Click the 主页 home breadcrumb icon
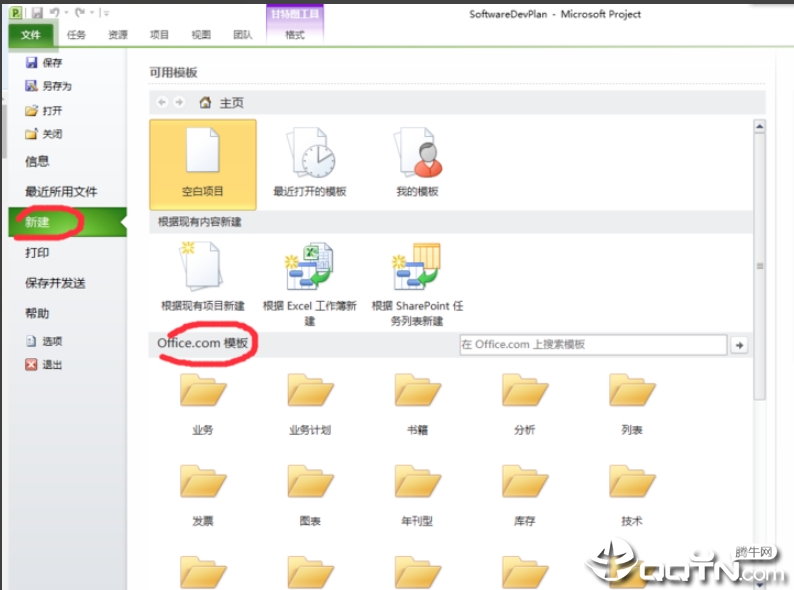This screenshot has height=590, width=794. [206, 102]
